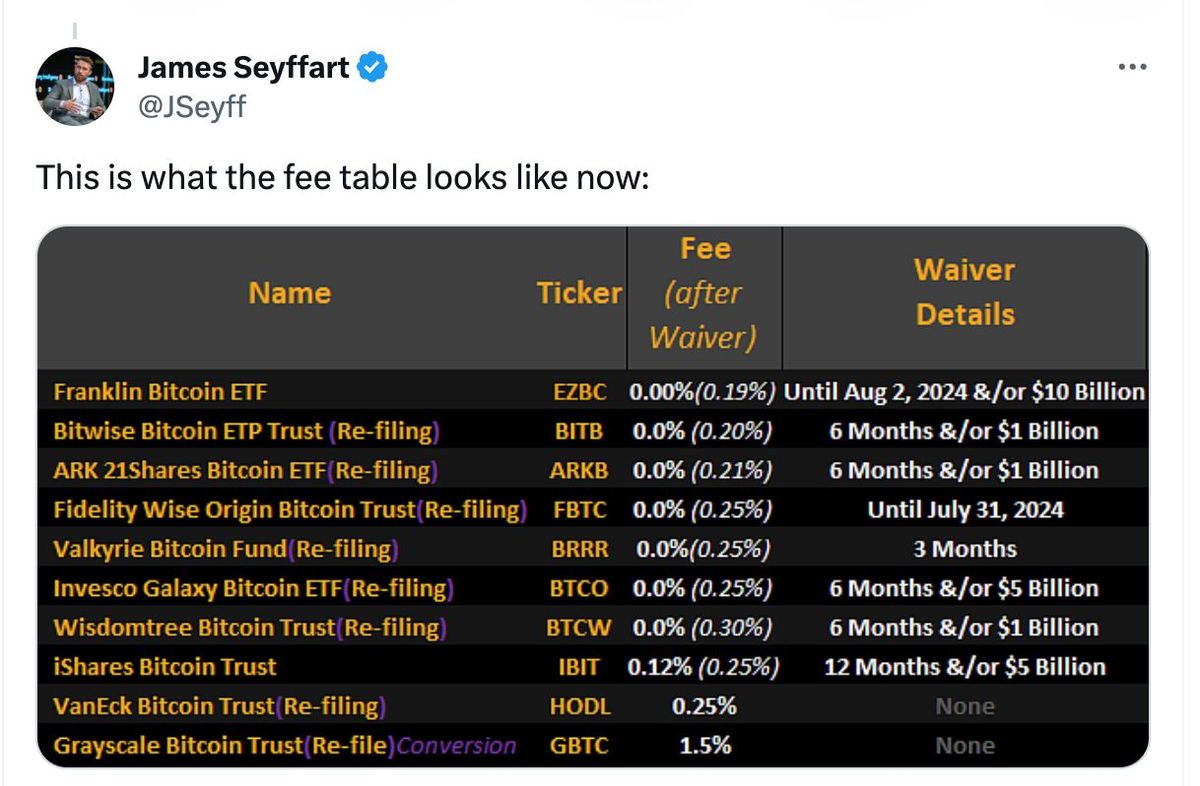This screenshot has width=1200, height=786.
Task: Open James Seyffart display name link
Action: point(243,68)
